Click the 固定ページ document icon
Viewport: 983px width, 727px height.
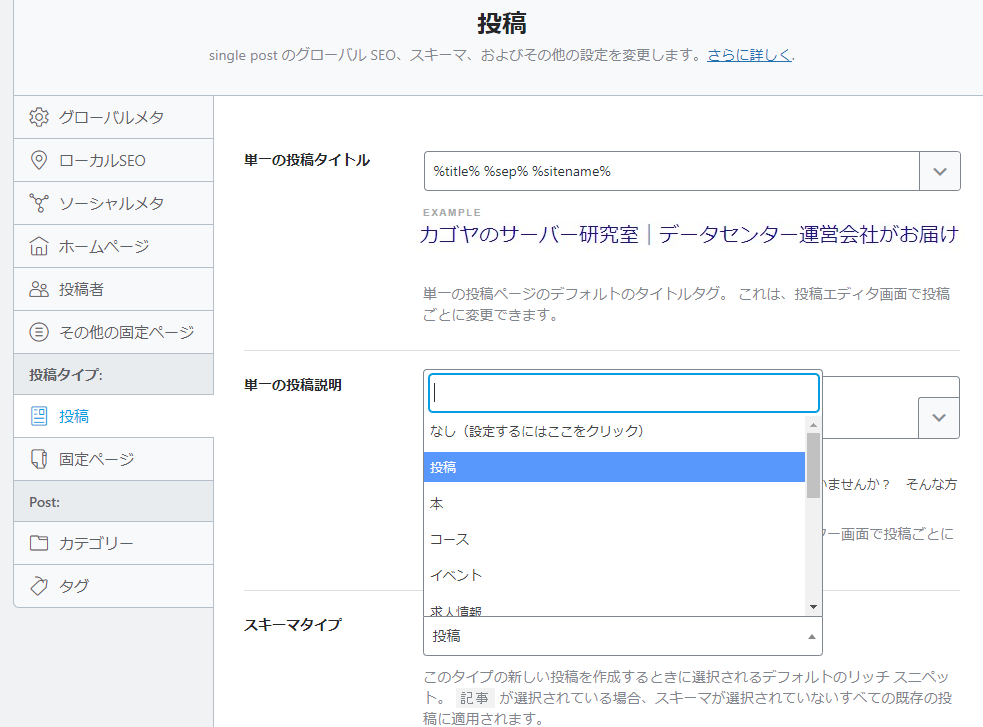[x=39, y=459]
